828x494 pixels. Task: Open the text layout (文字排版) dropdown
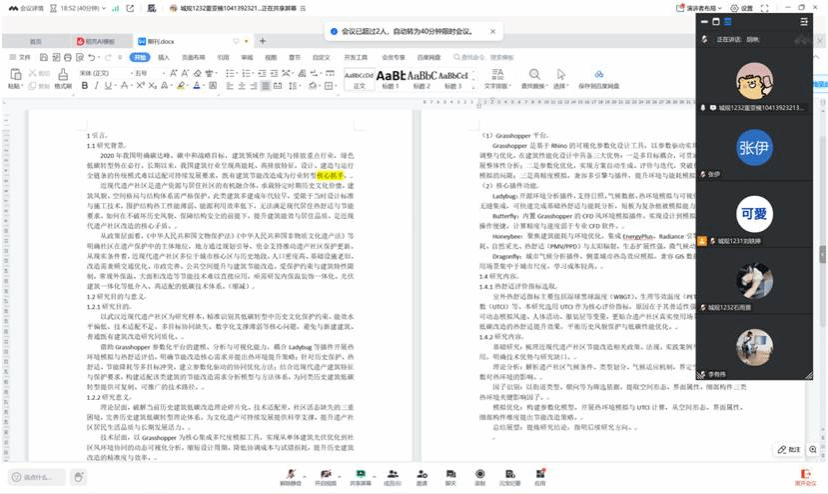497,78
